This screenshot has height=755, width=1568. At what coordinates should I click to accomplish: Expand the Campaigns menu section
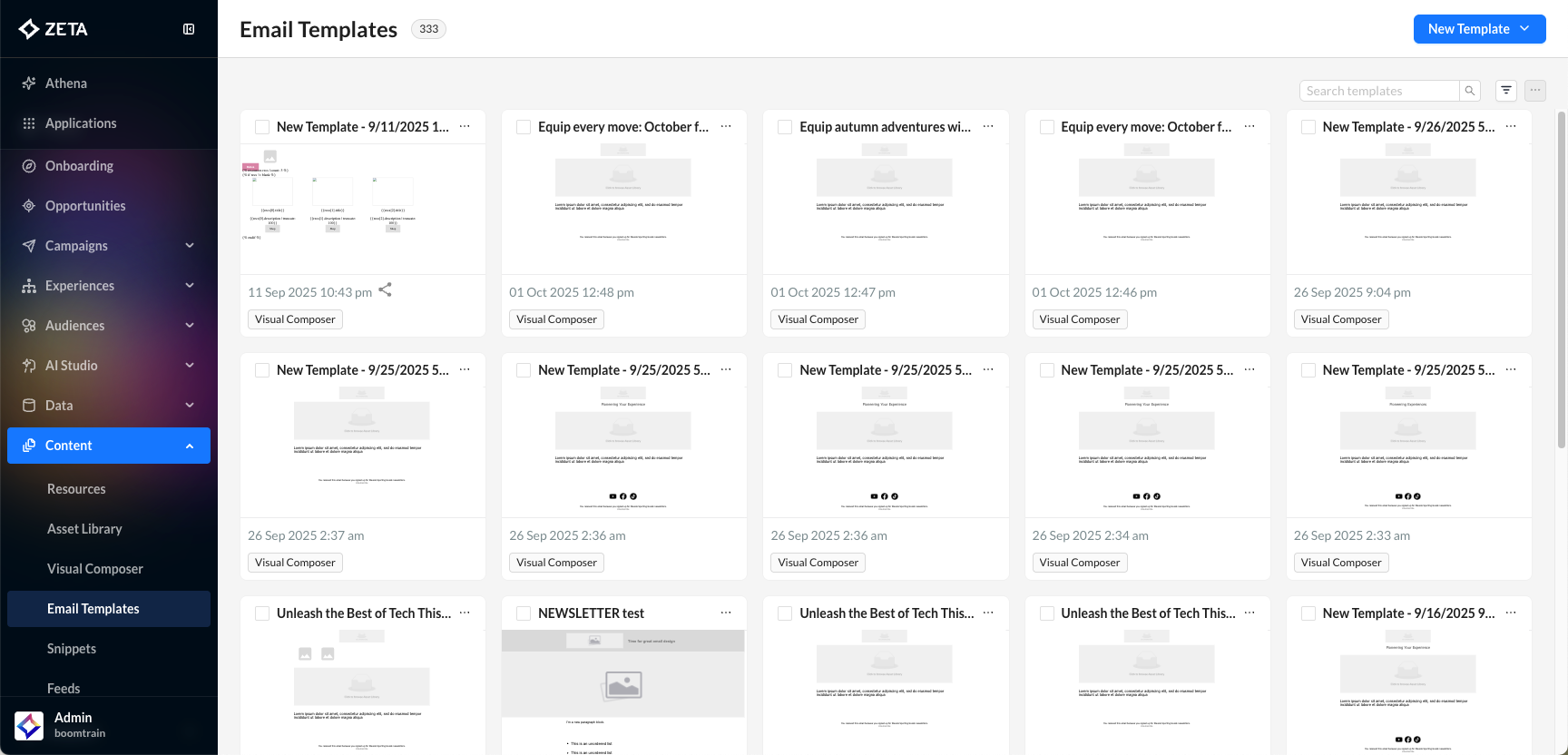(x=109, y=246)
